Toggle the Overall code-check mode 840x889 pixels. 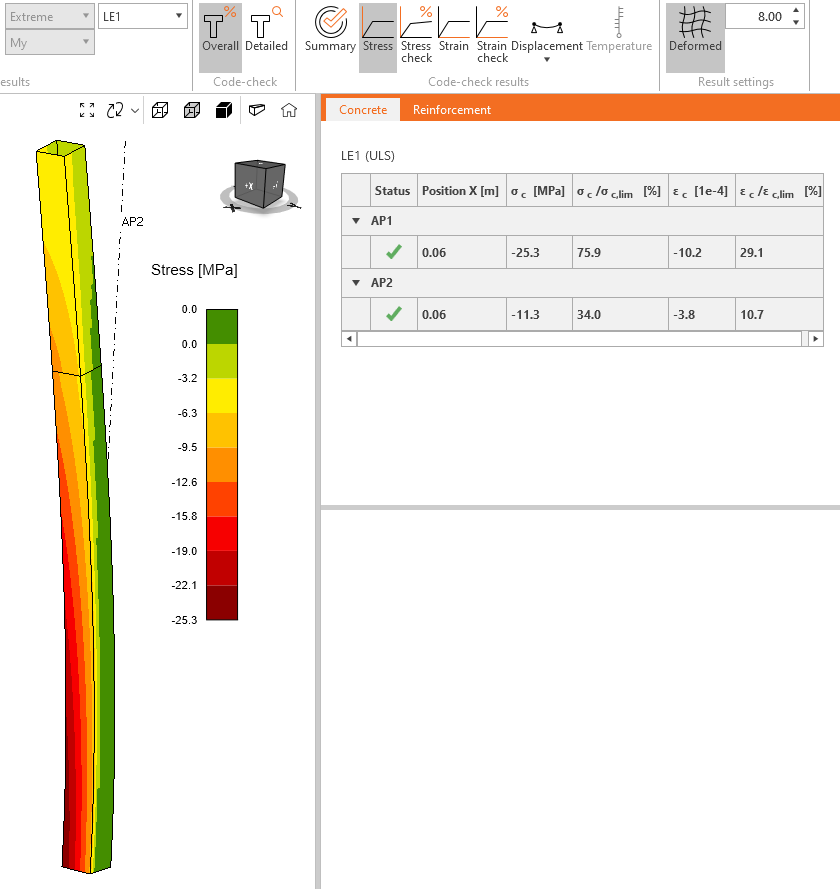click(220, 30)
